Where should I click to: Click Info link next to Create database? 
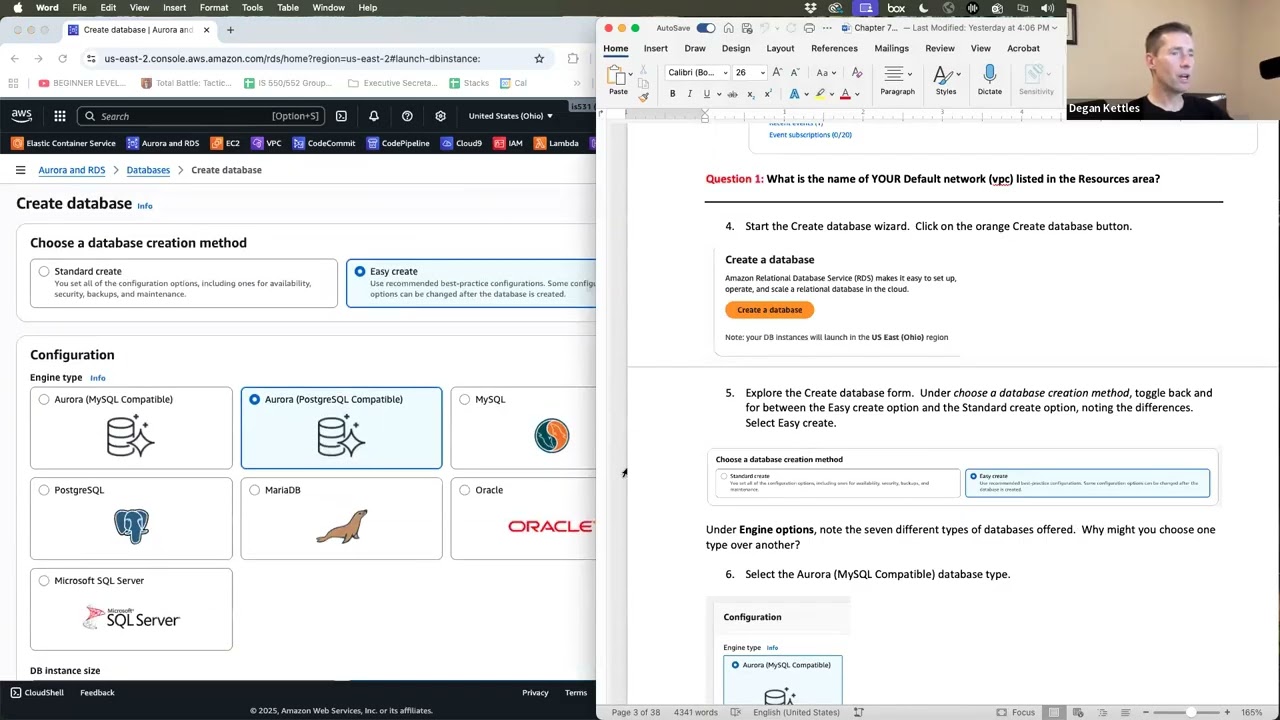(144, 206)
